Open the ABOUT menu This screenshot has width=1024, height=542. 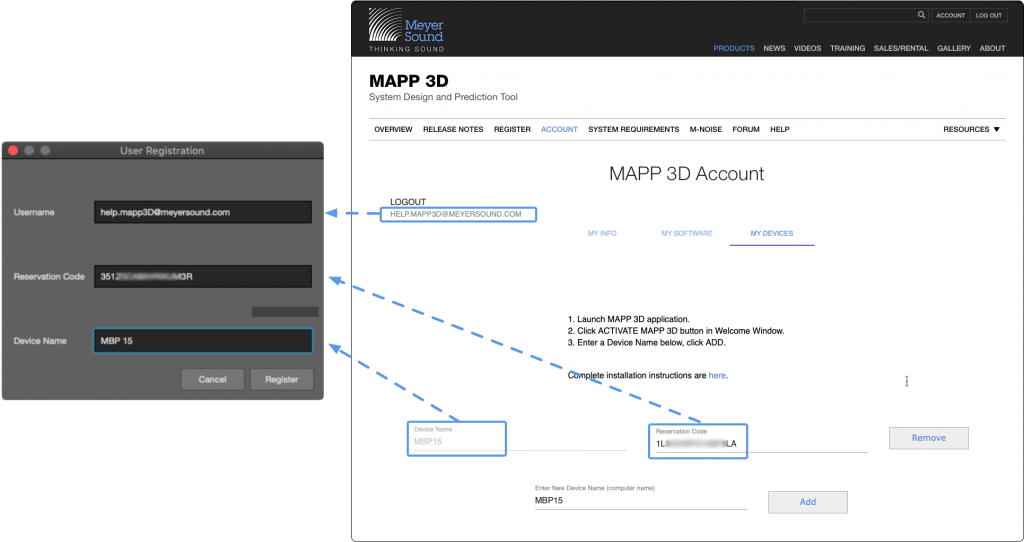click(993, 48)
